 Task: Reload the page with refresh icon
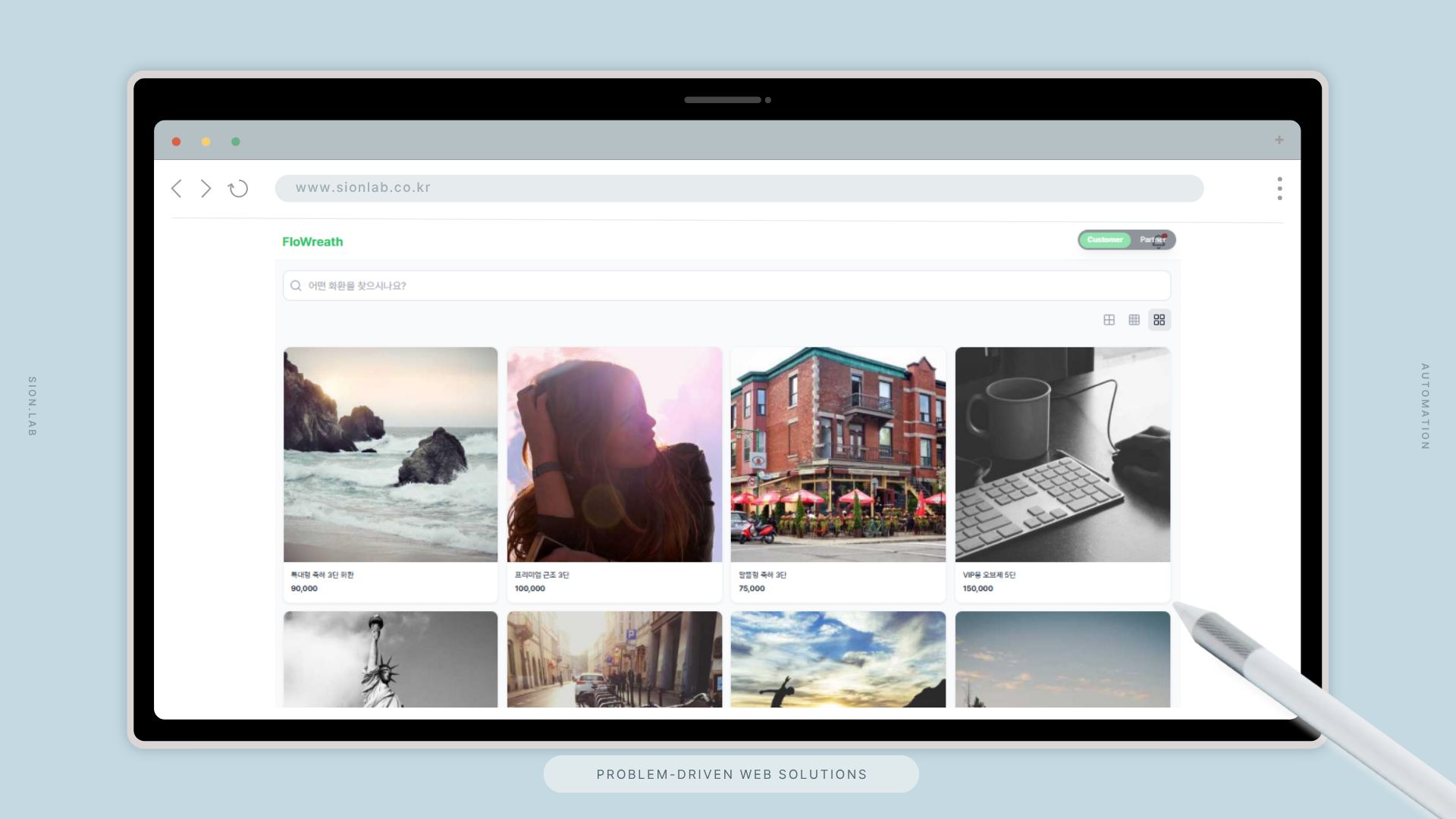pos(238,189)
